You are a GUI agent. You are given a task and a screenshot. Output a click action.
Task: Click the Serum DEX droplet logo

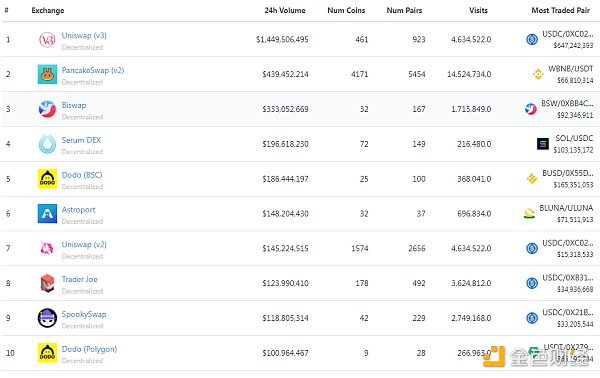tap(47, 144)
